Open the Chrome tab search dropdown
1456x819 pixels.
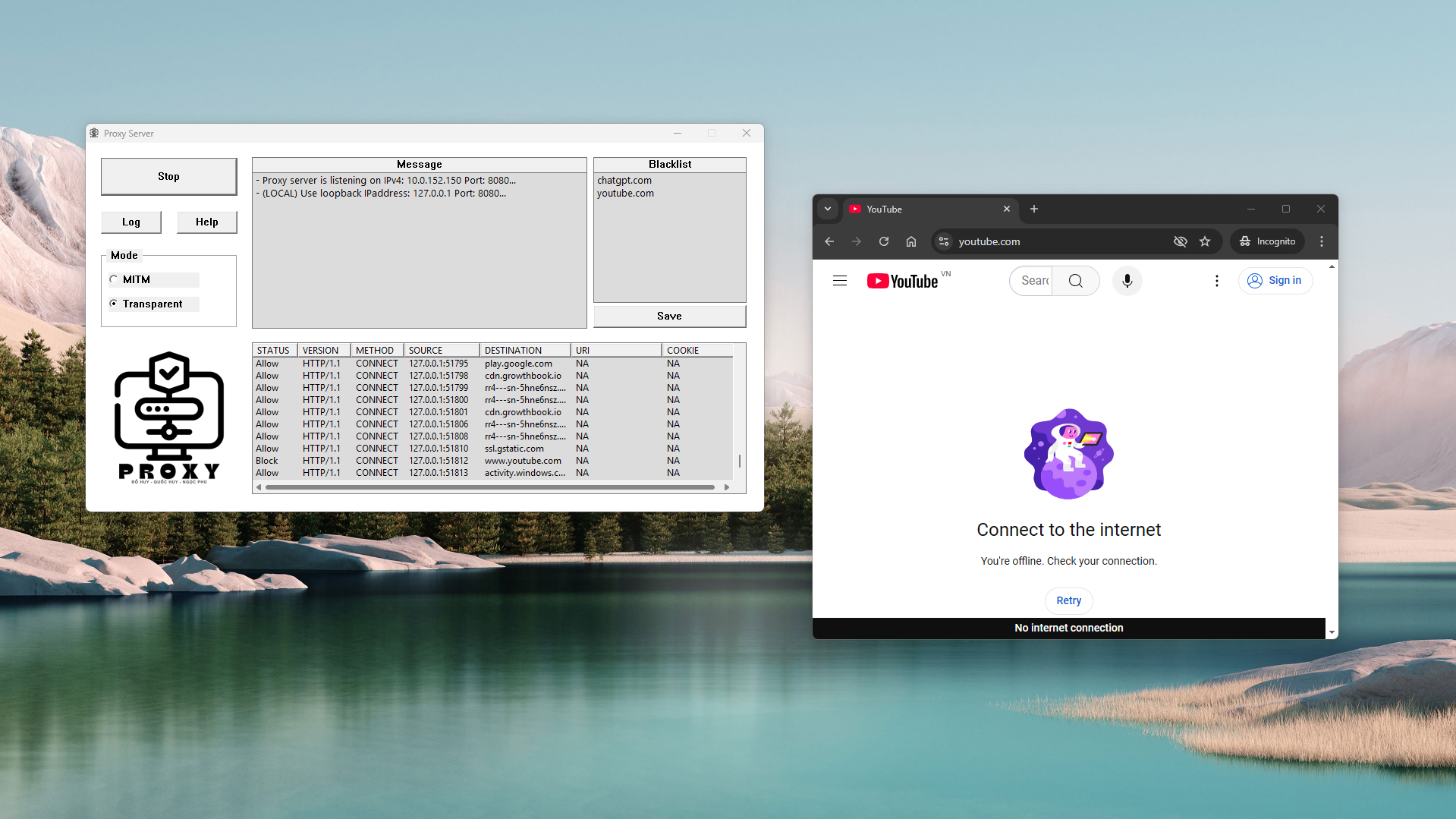tap(828, 209)
